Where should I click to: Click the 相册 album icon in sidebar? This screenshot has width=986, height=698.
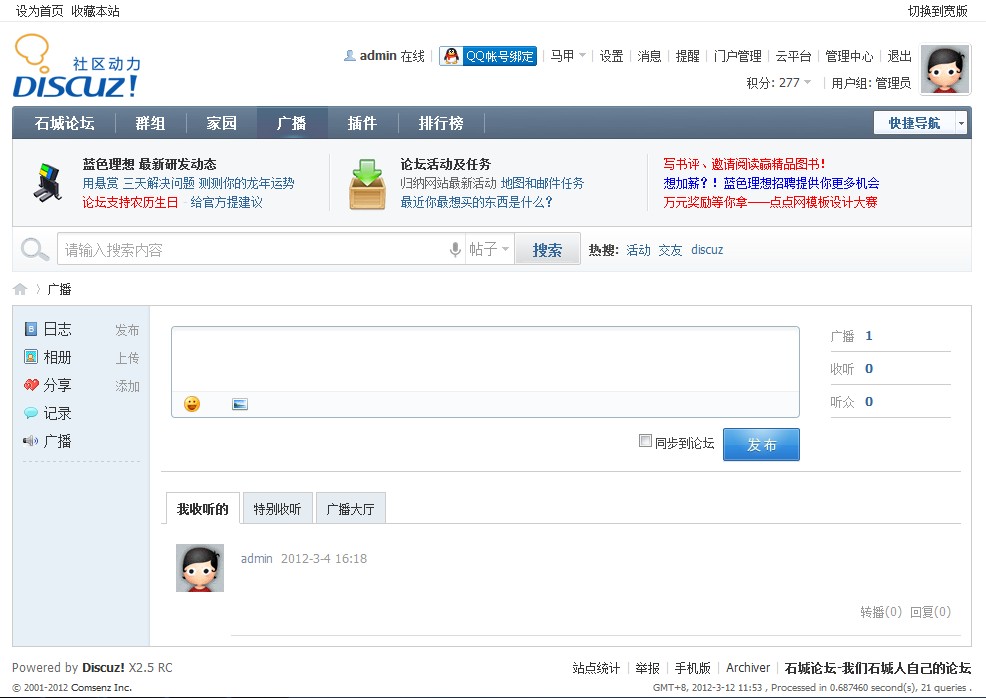click(x=31, y=357)
